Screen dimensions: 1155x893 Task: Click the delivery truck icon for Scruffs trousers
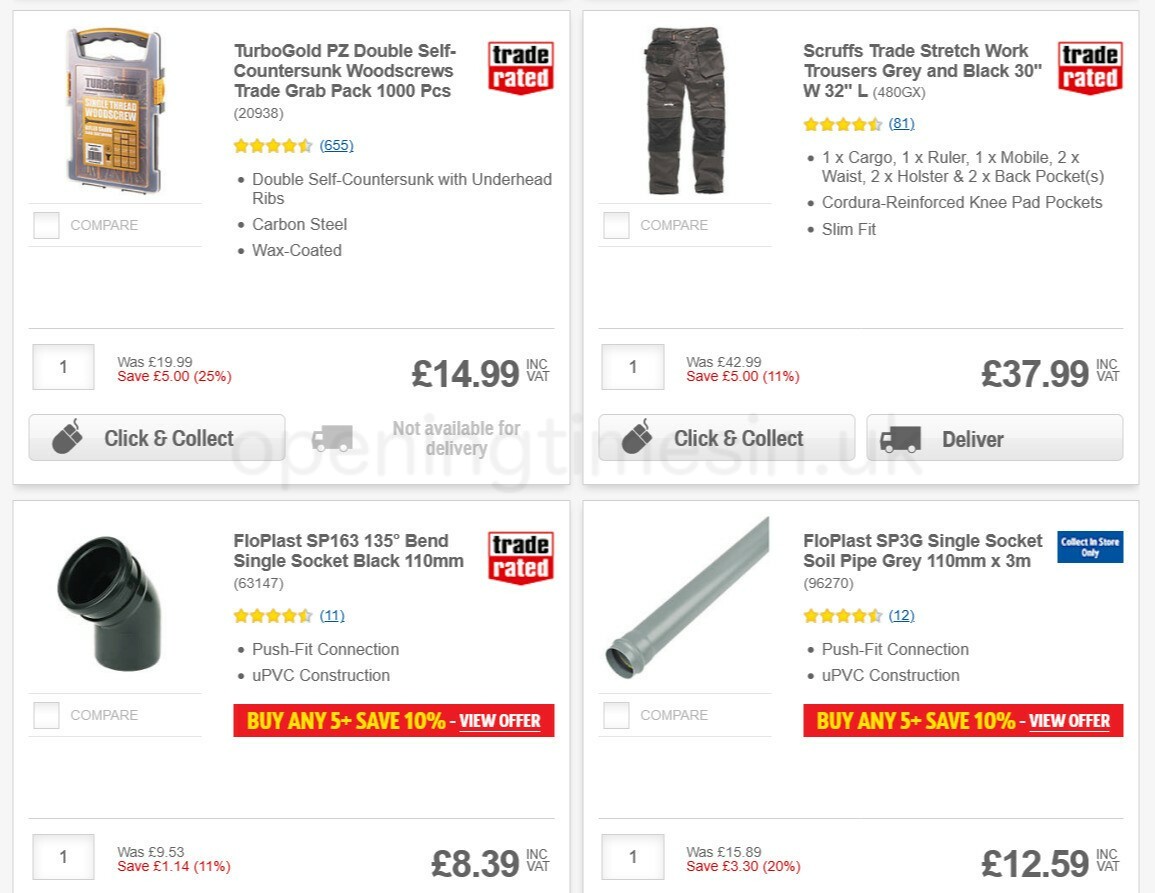[900, 438]
